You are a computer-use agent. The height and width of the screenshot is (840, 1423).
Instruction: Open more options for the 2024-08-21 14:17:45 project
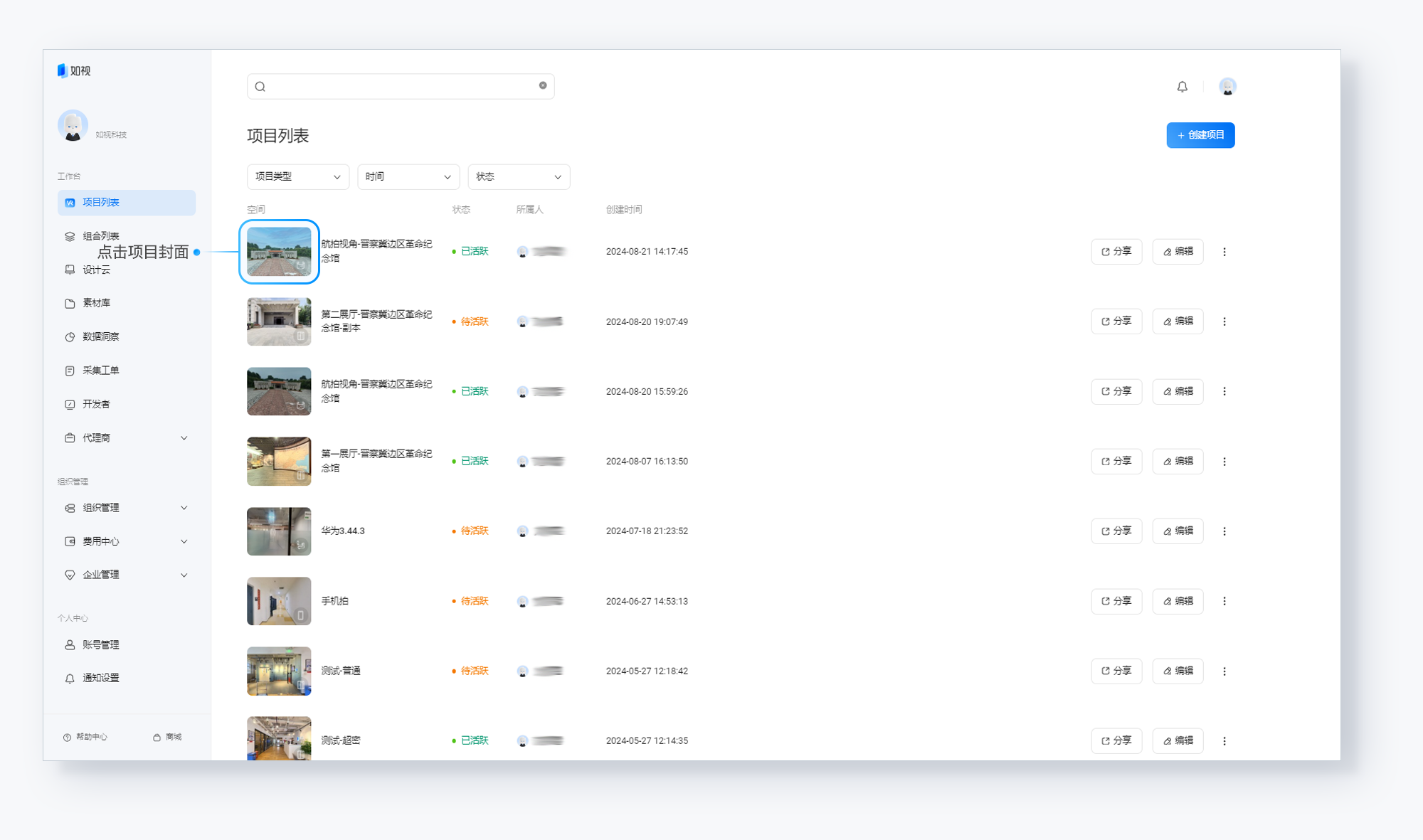pyautogui.click(x=1224, y=252)
